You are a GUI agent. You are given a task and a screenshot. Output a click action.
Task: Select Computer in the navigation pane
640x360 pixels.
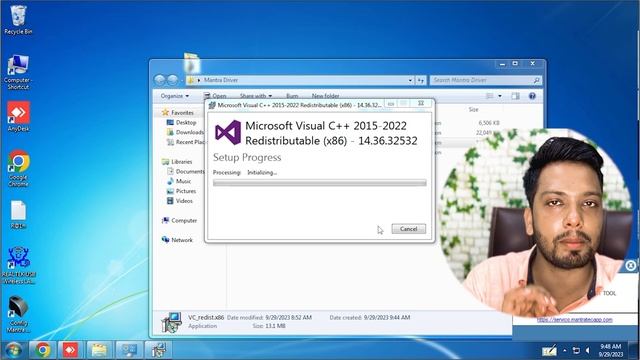coord(180,220)
